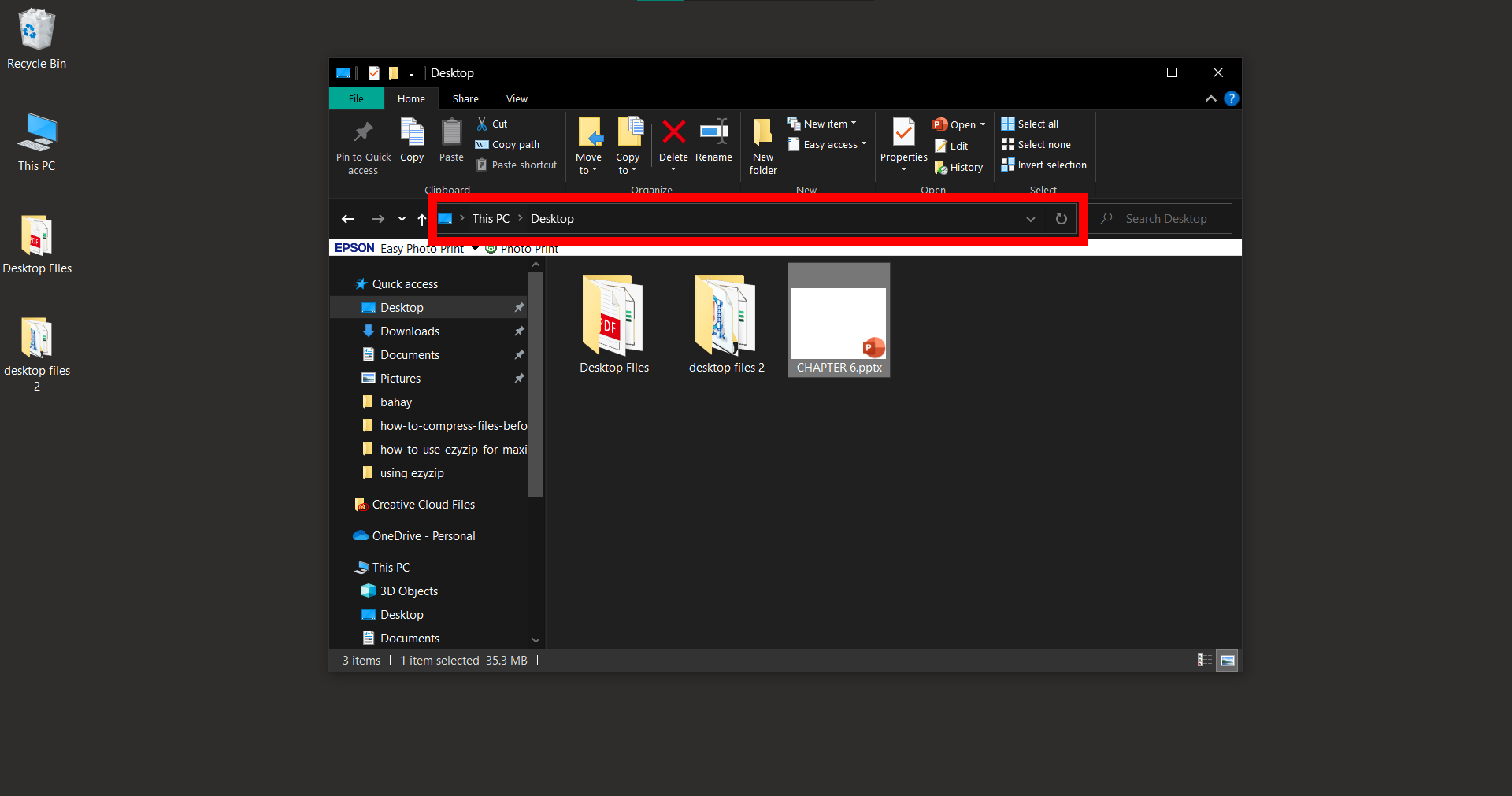Click the History icon
Screen dimensions: 1512x796
958,167
